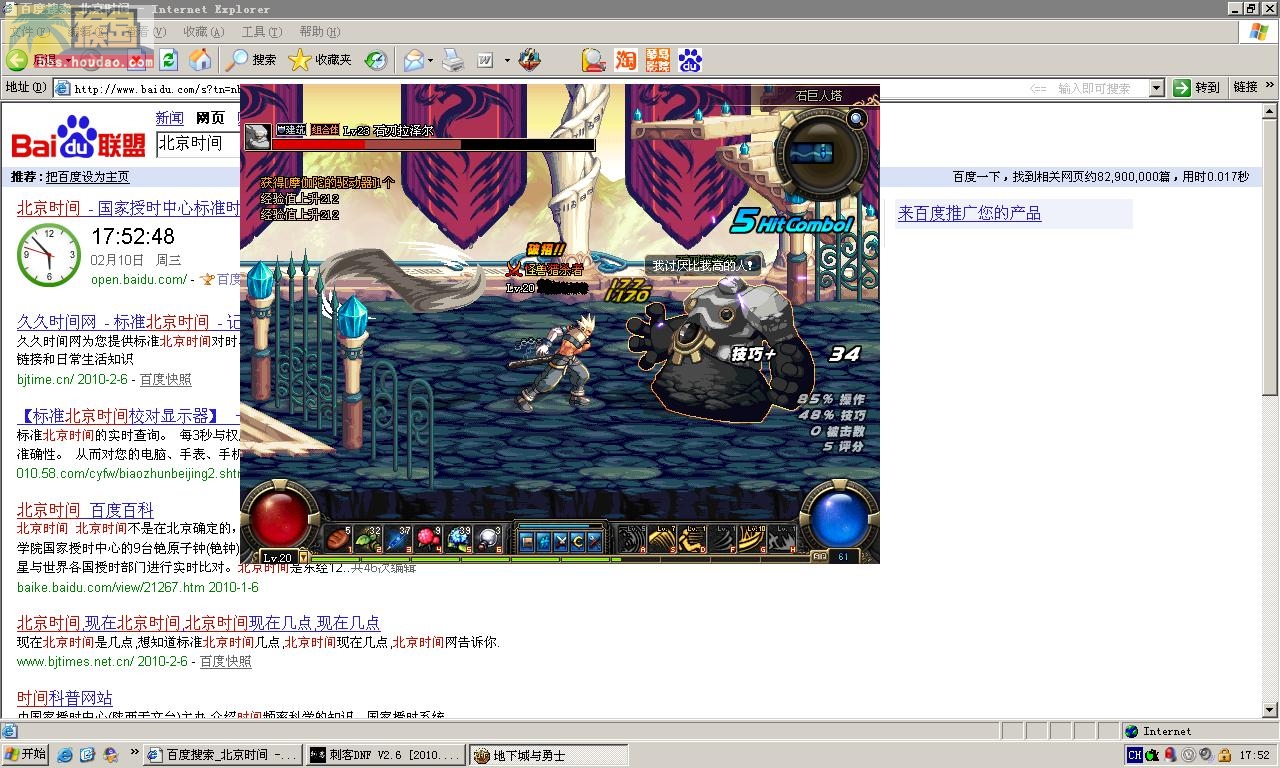Image resolution: width=1280 pixels, height=768 pixels.
Task: Expand the Lv.20 dropdown arrow in game
Action: coord(304,557)
